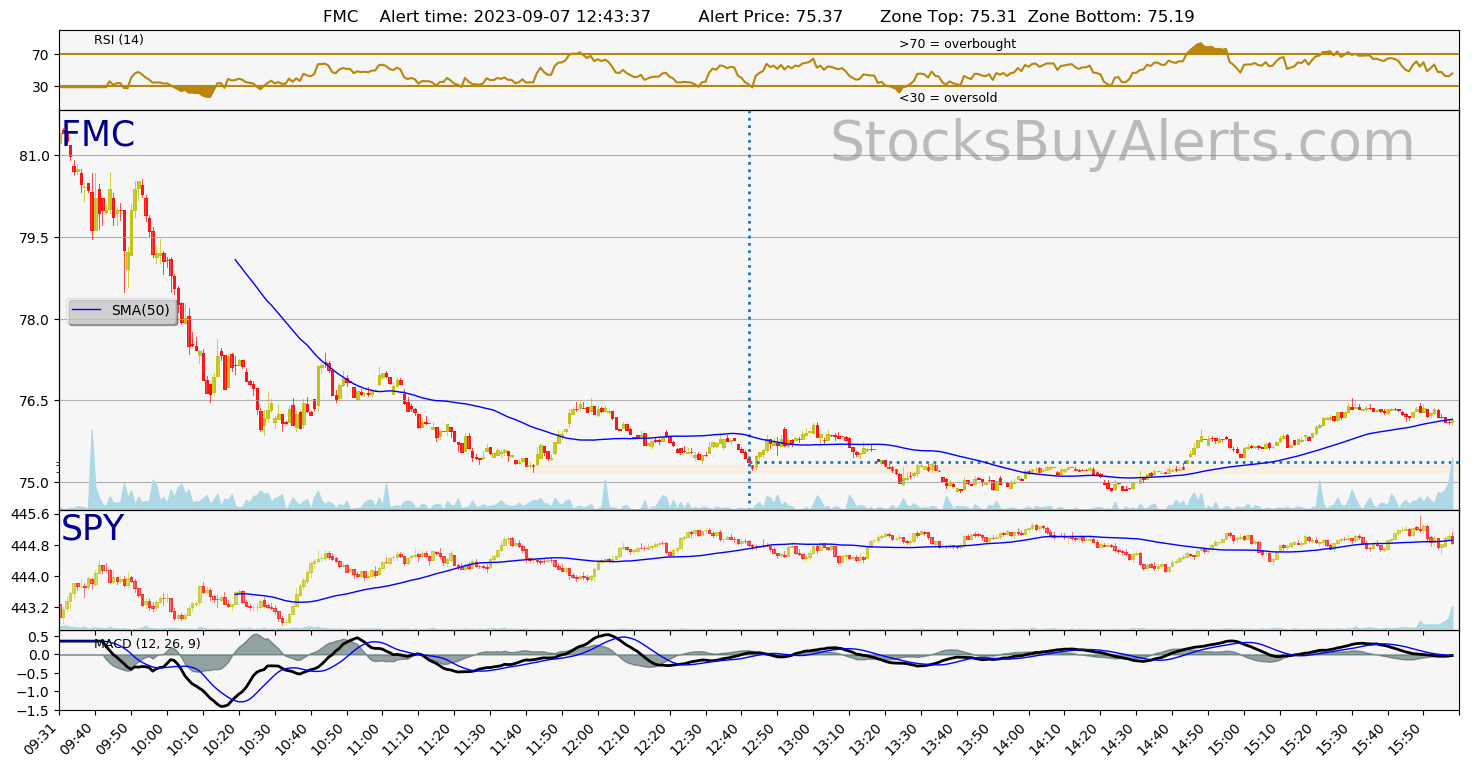Click the '>70 = overbought' annotation
This screenshot has width=1474, height=768.
(x=957, y=44)
